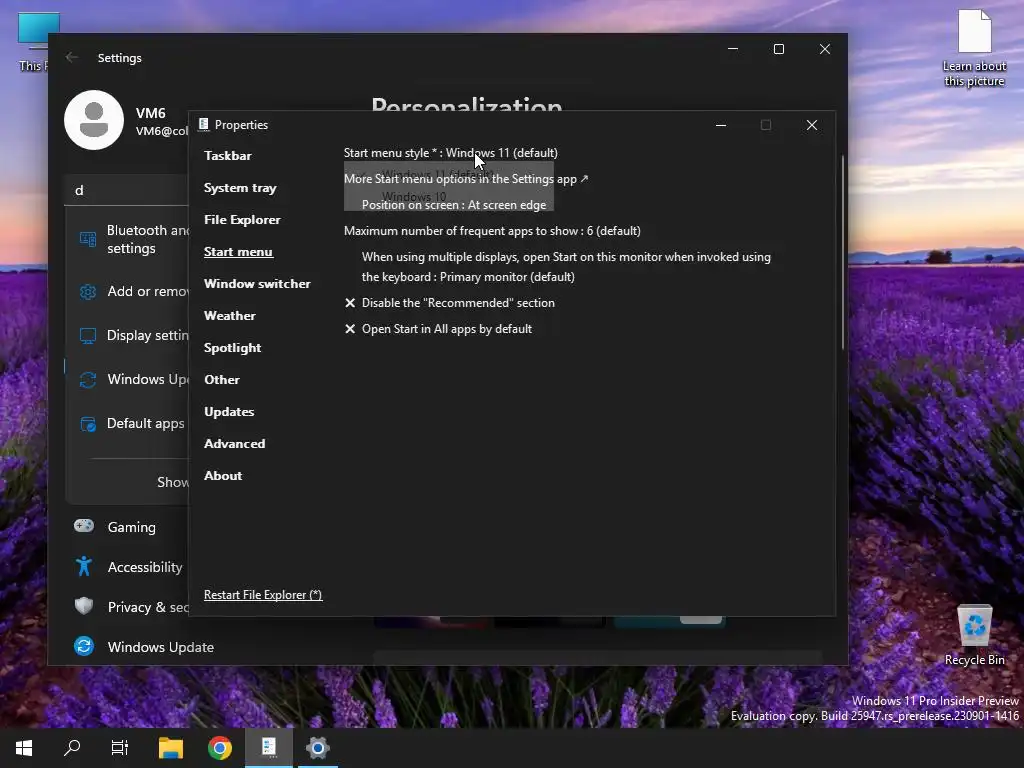Open Windows Update in Settings sidebar
This screenshot has width=1024, height=768.
144,647
